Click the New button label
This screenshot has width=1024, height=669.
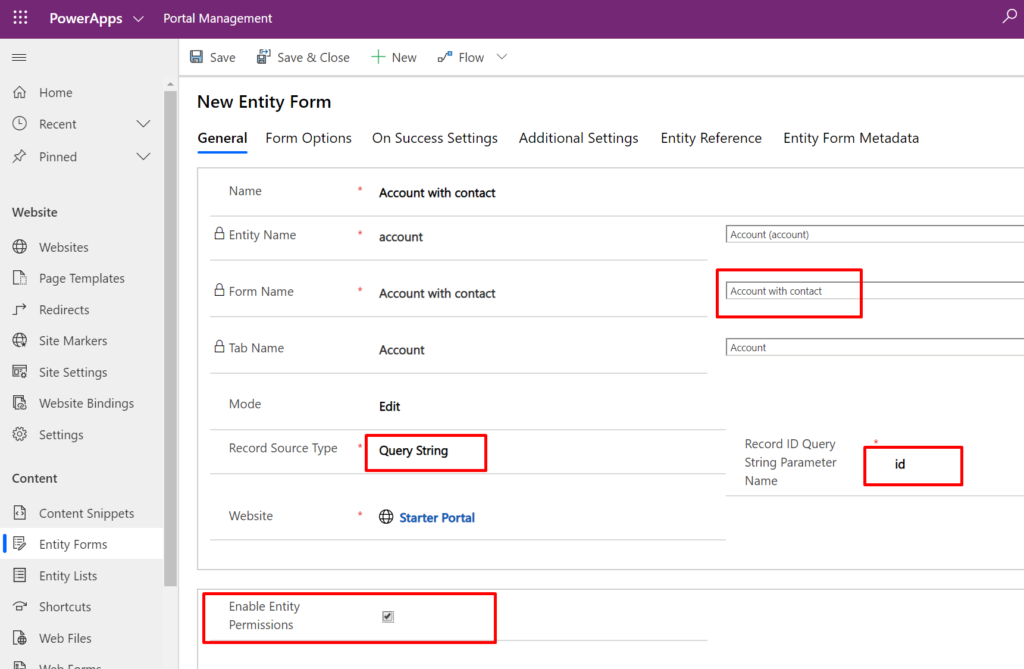404,57
